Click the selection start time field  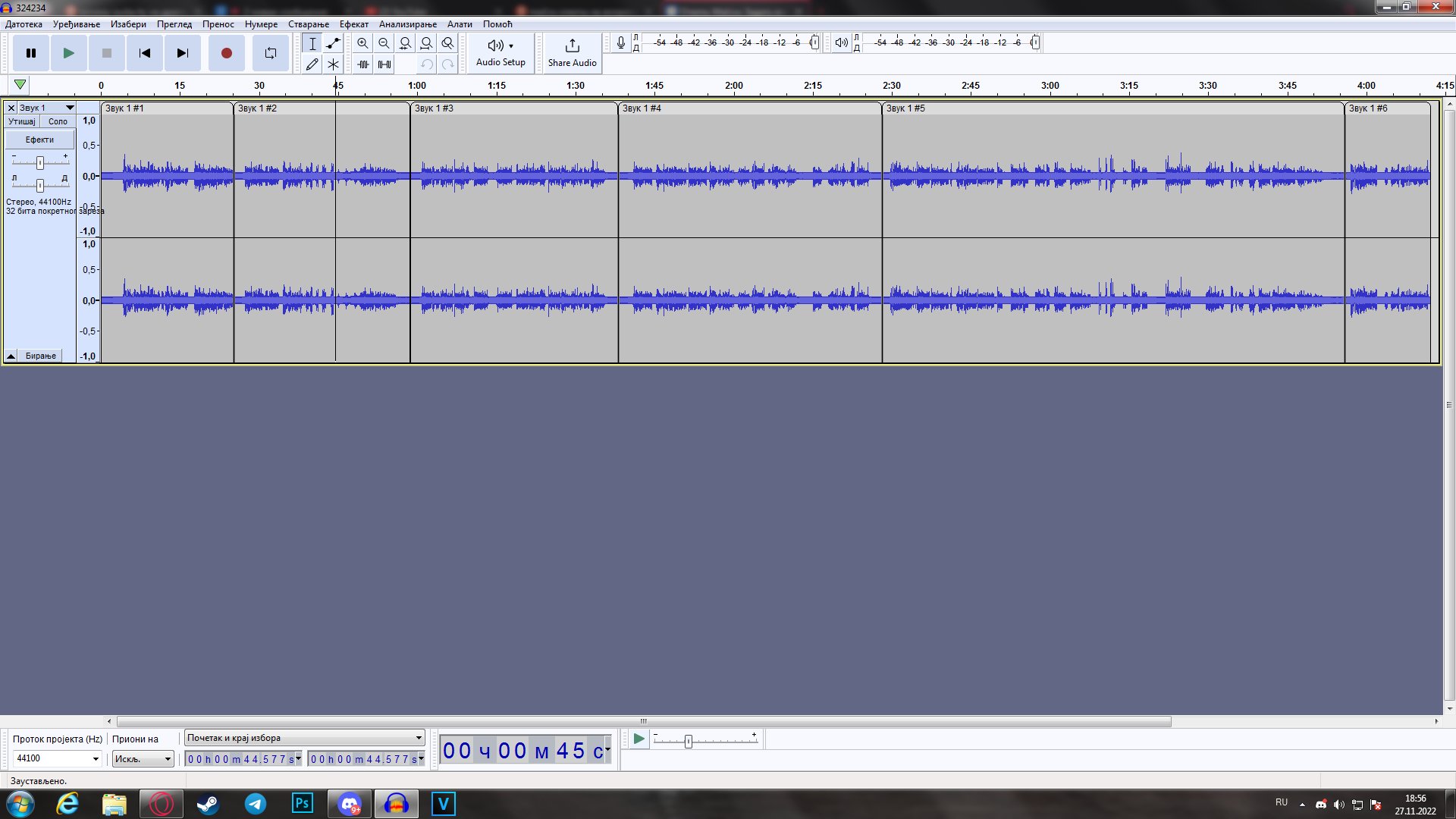[243, 758]
